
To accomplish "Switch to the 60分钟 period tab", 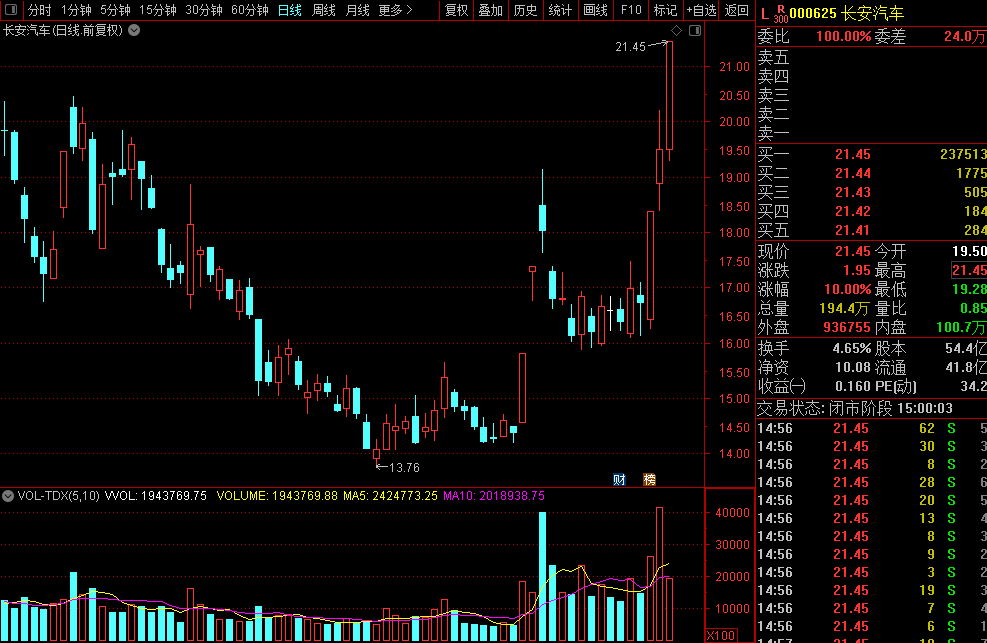I will (x=249, y=10).
